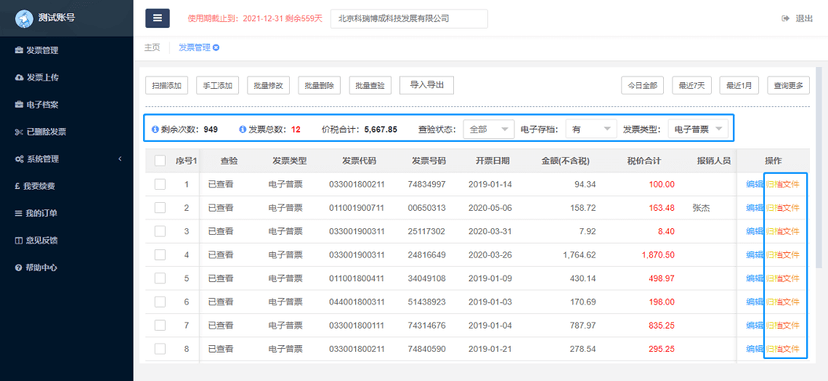This screenshot has height=381, width=828.
Task: Click the 扫描添加 button
Action: 166,85
